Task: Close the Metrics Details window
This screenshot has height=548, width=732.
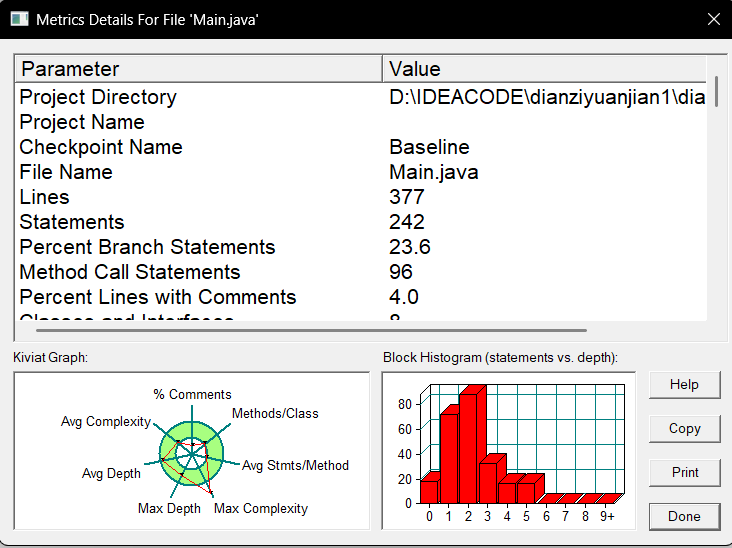Action: 714,19
